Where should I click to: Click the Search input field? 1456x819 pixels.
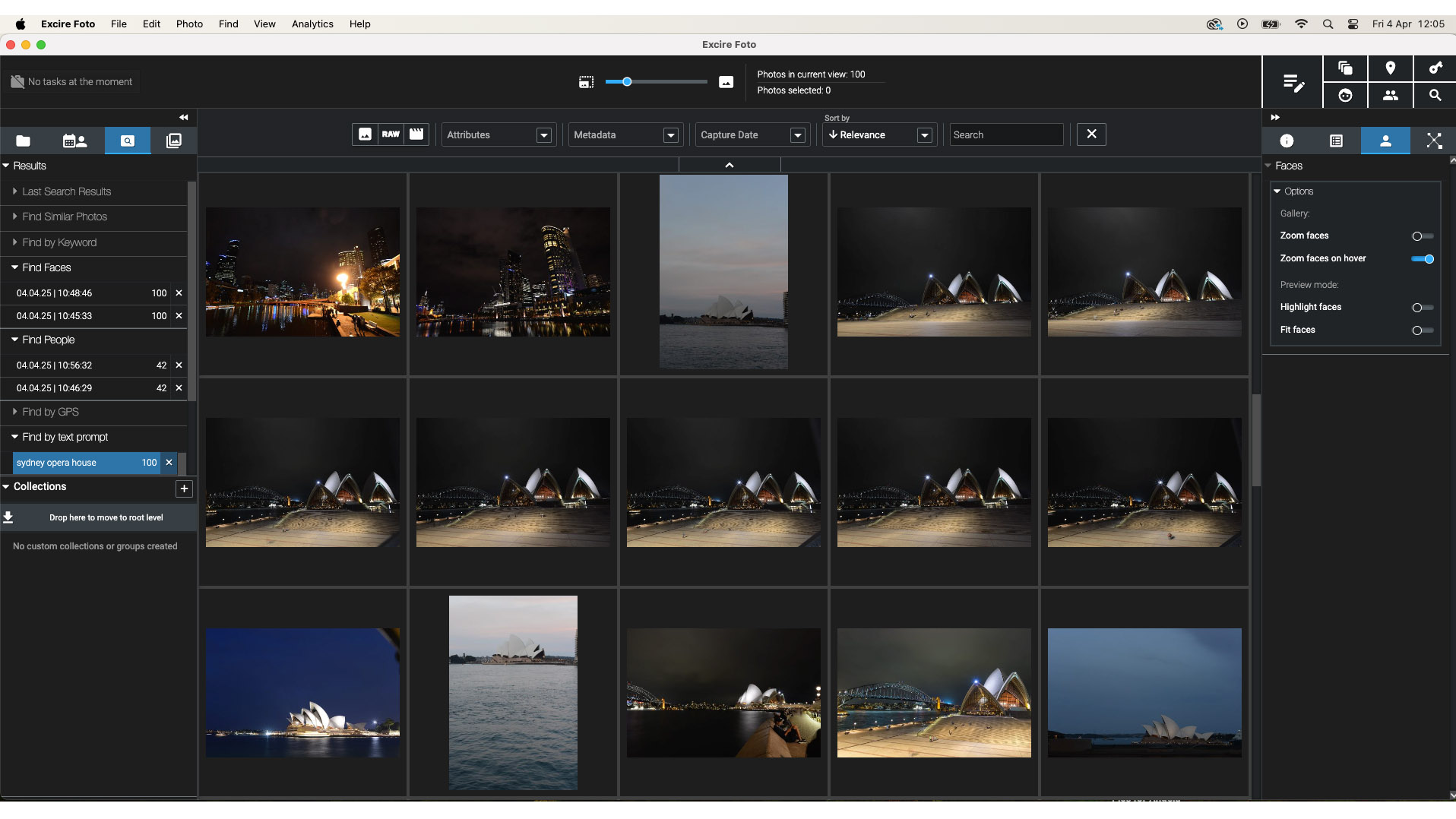[x=1005, y=135]
